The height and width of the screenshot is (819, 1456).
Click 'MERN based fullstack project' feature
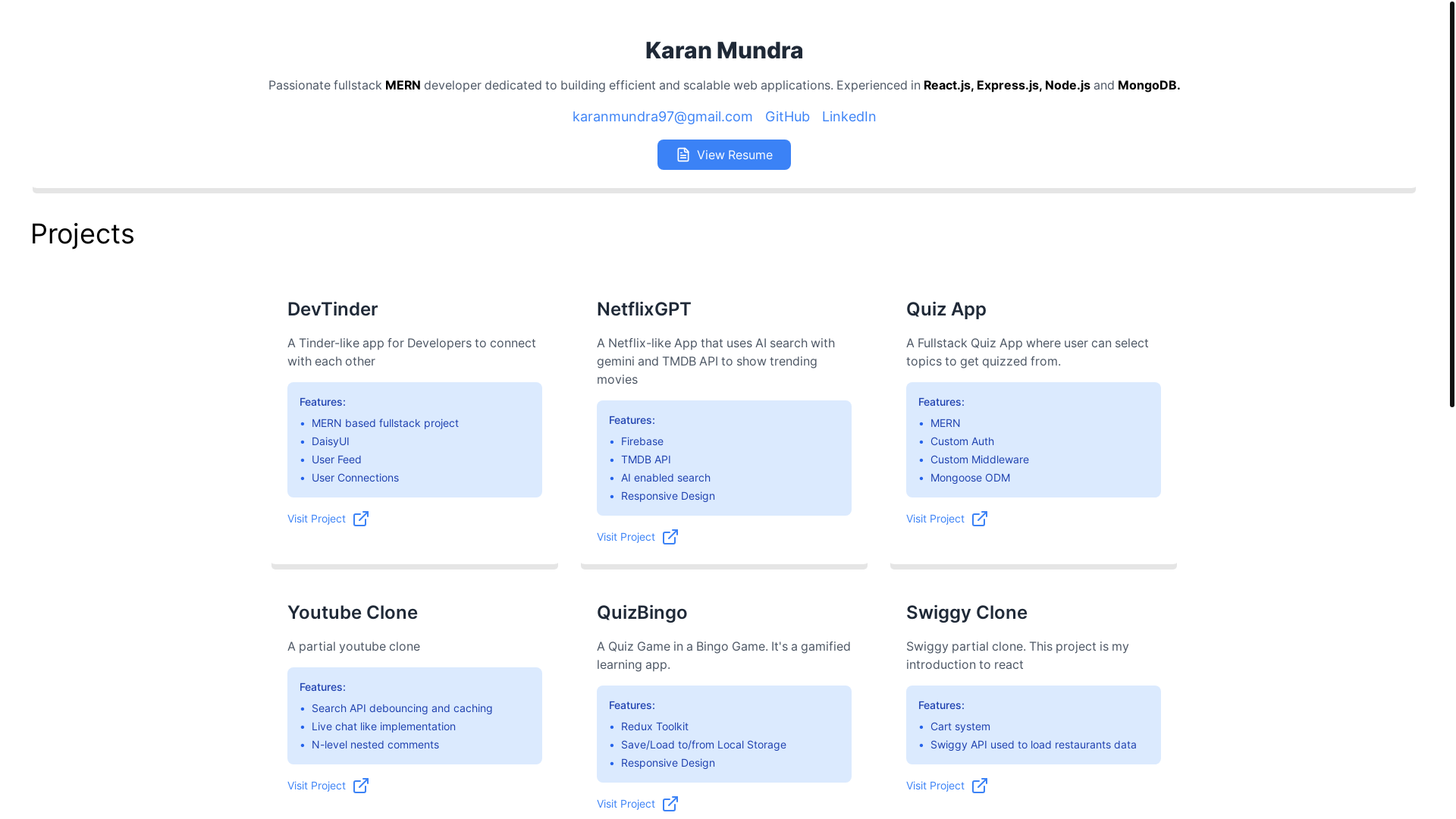(385, 423)
